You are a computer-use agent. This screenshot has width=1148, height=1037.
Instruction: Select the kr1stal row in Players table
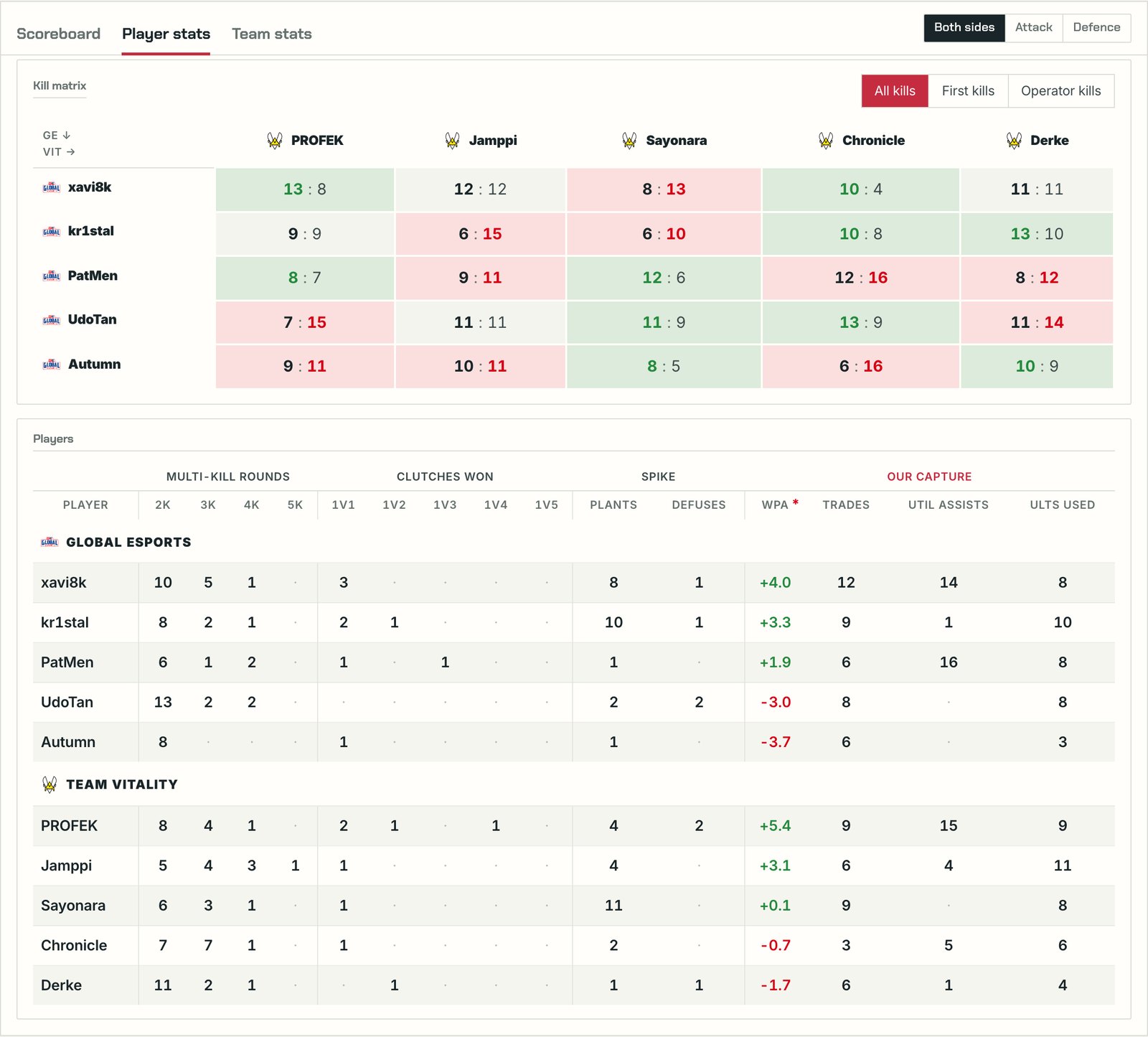coord(574,622)
